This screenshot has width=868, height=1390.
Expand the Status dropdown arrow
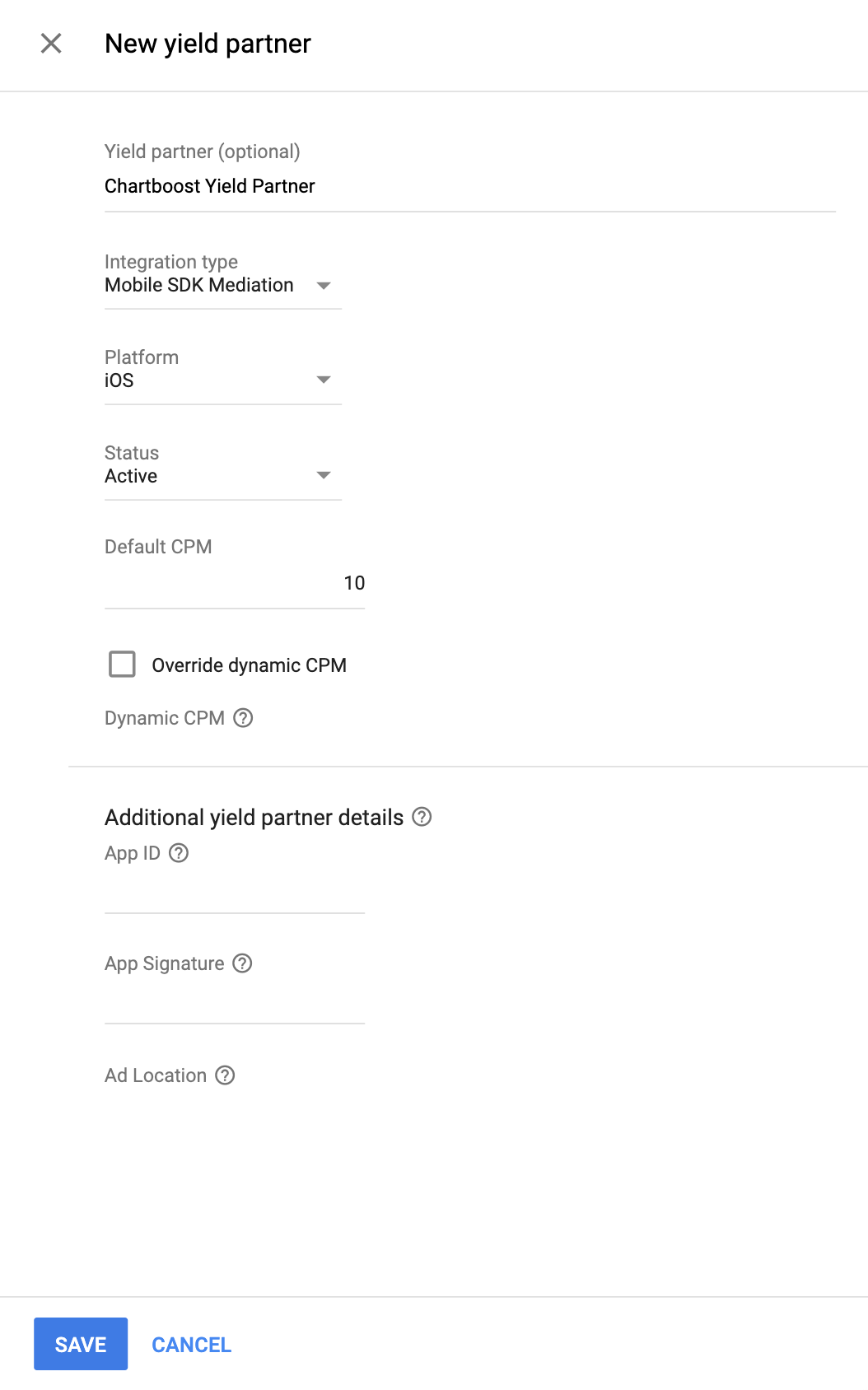pyautogui.click(x=324, y=475)
